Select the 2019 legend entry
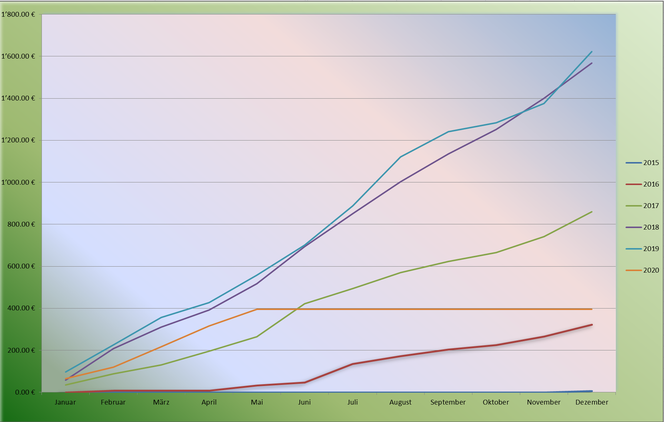The image size is (664, 422). (x=642, y=249)
